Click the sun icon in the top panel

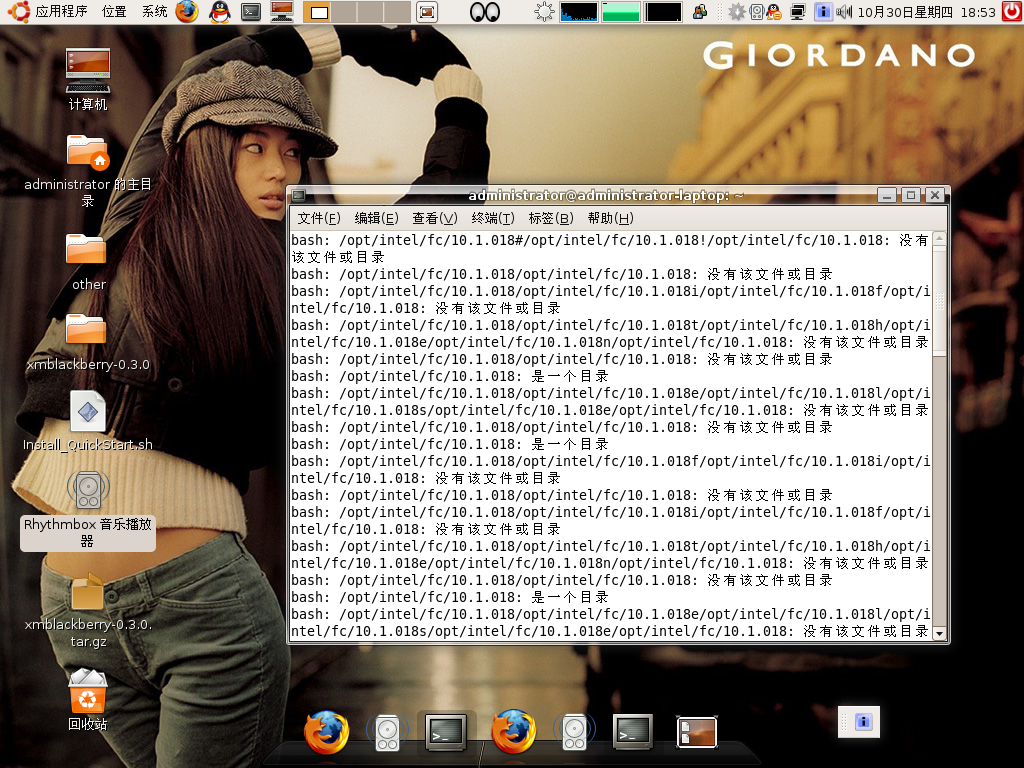(543, 12)
